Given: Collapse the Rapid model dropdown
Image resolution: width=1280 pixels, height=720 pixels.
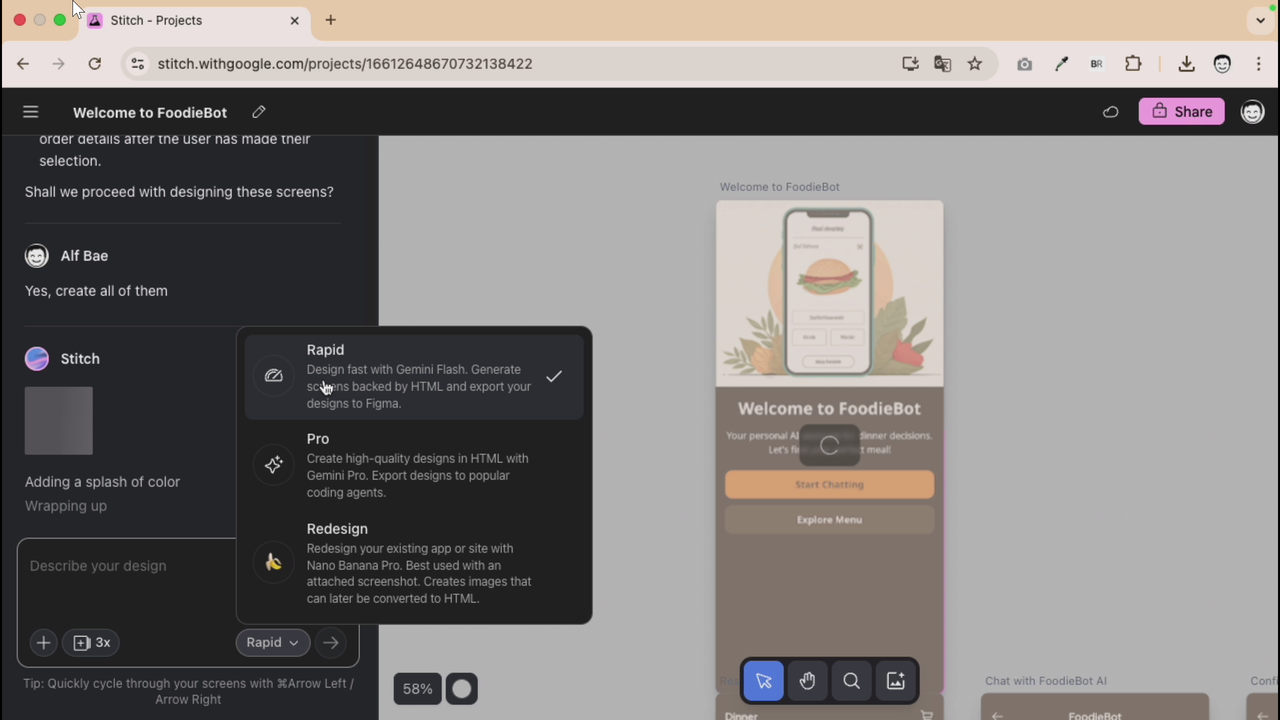Looking at the screenshot, I should pyautogui.click(x=273, y=643).
